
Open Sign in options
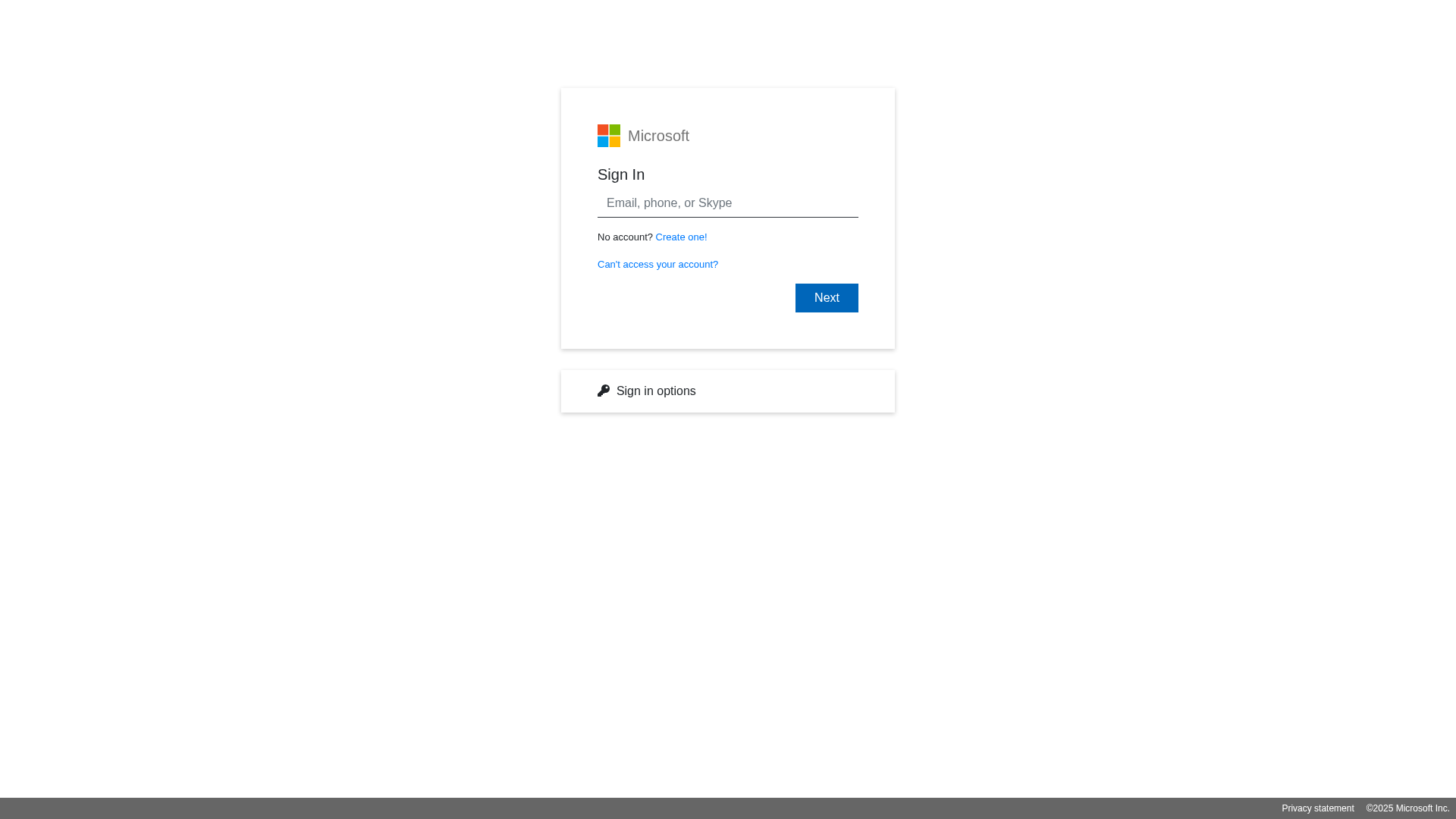(x=728, y=391)
